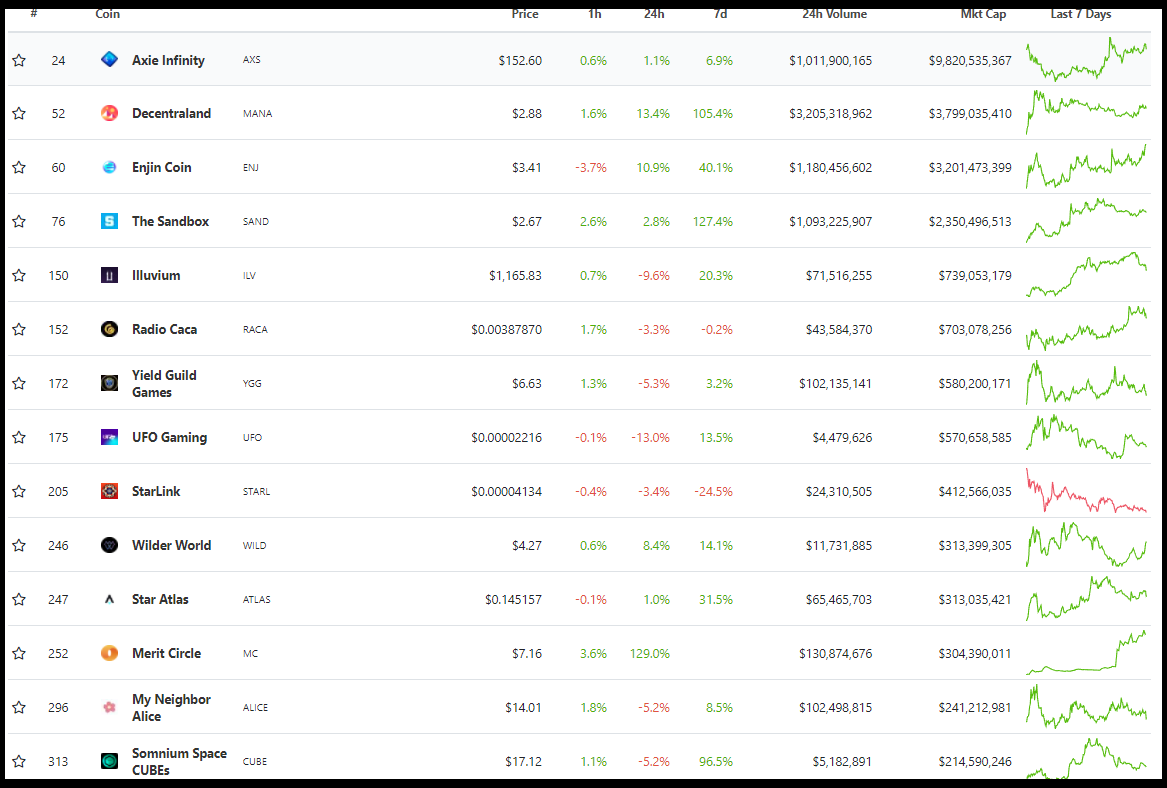Sort by the Mkt Cap header
This screenshot has height=788, width=1167.
point(983,13)
